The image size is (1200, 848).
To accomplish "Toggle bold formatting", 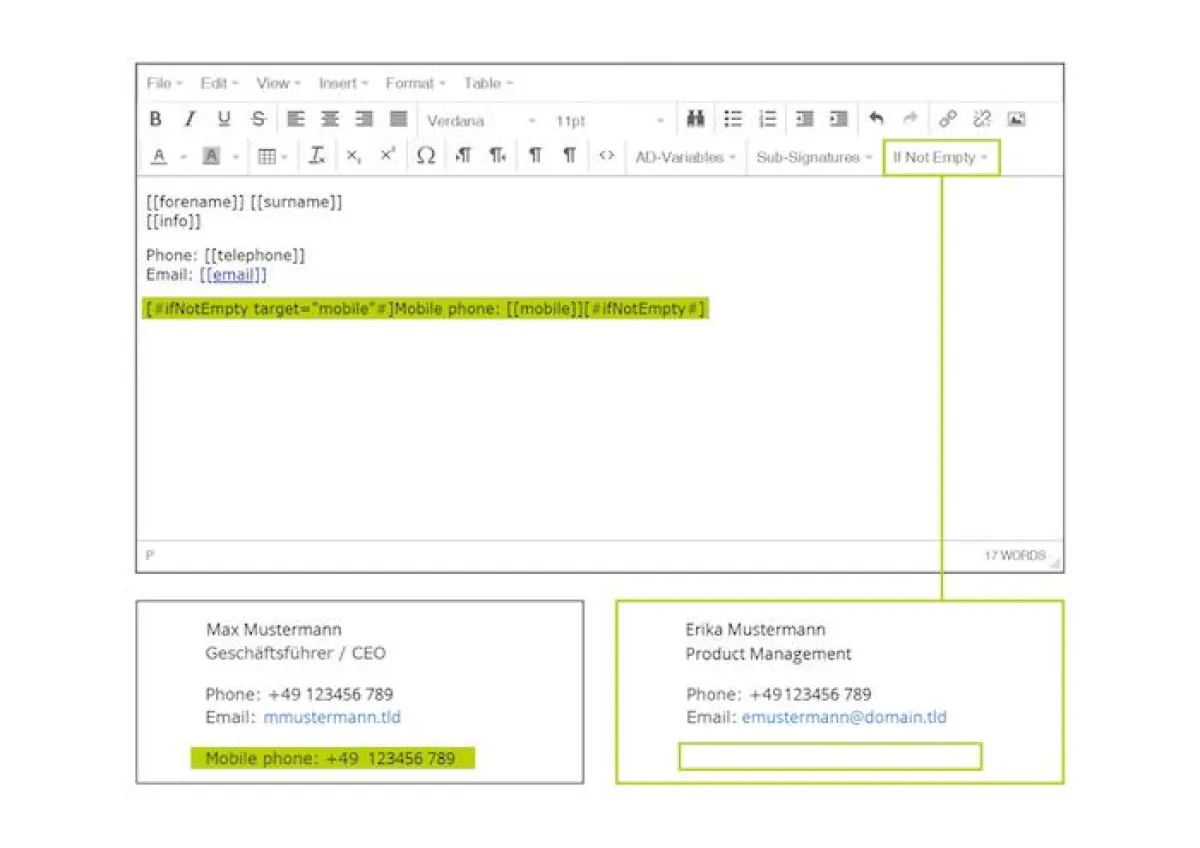I will [156, 119].
